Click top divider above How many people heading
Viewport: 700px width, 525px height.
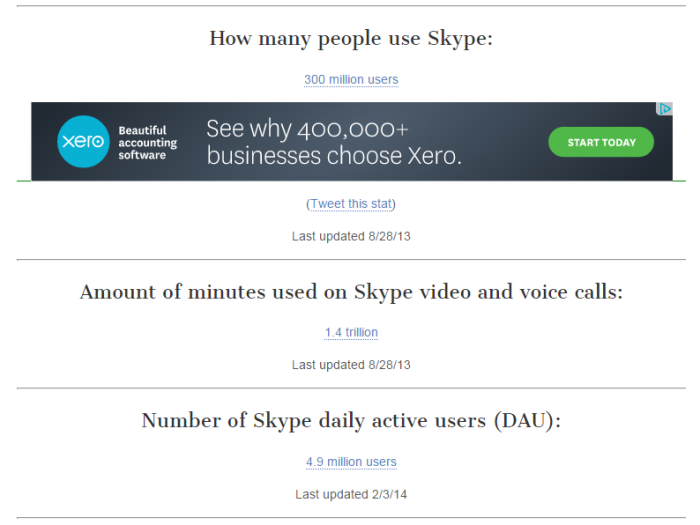pos(351,6)
